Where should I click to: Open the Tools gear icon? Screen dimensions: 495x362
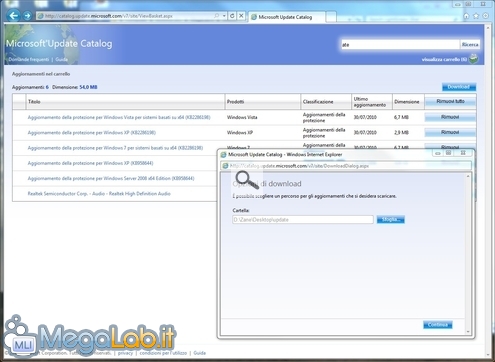(486, 16)
